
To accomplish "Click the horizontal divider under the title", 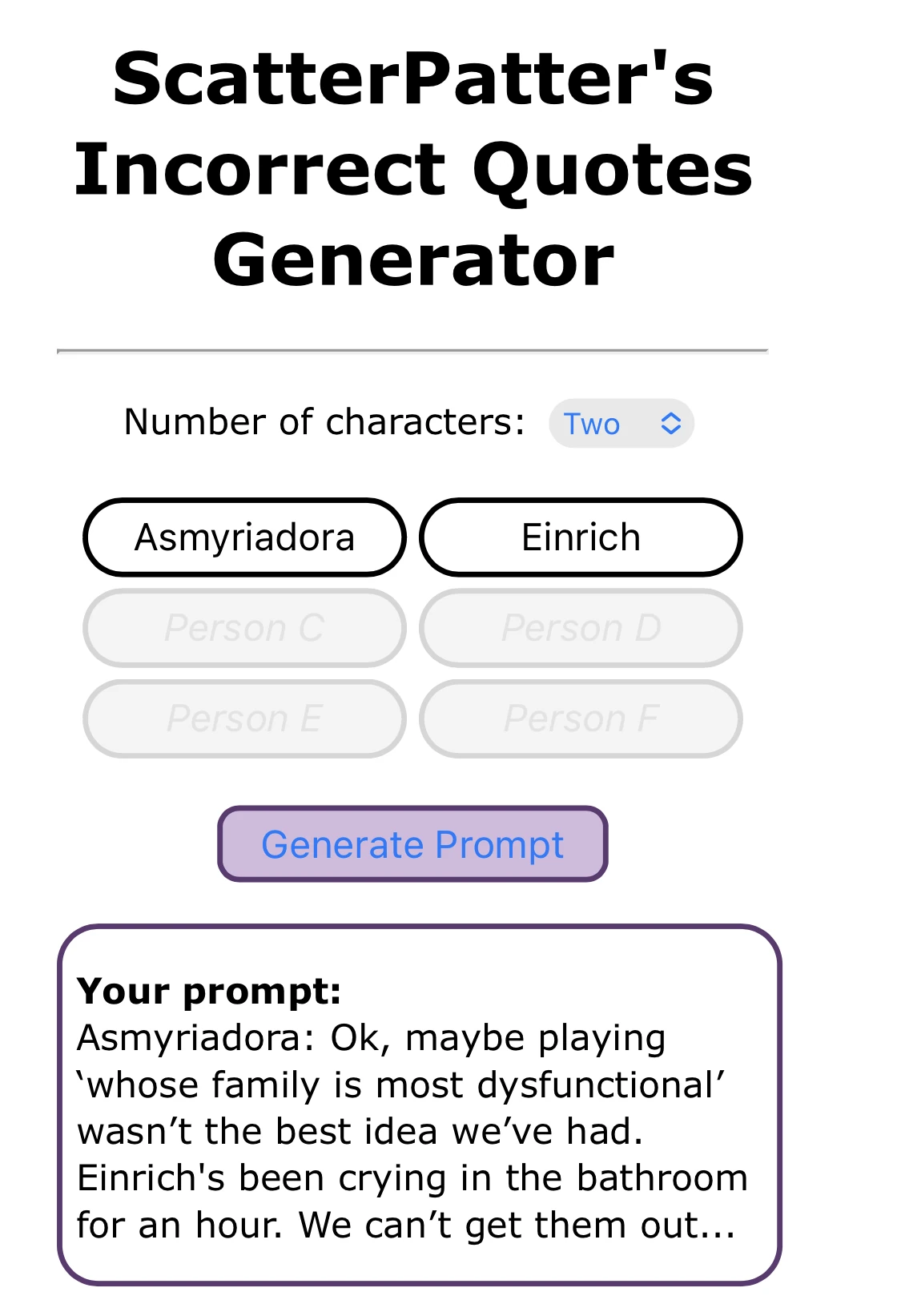I will [x=412, y=351].
